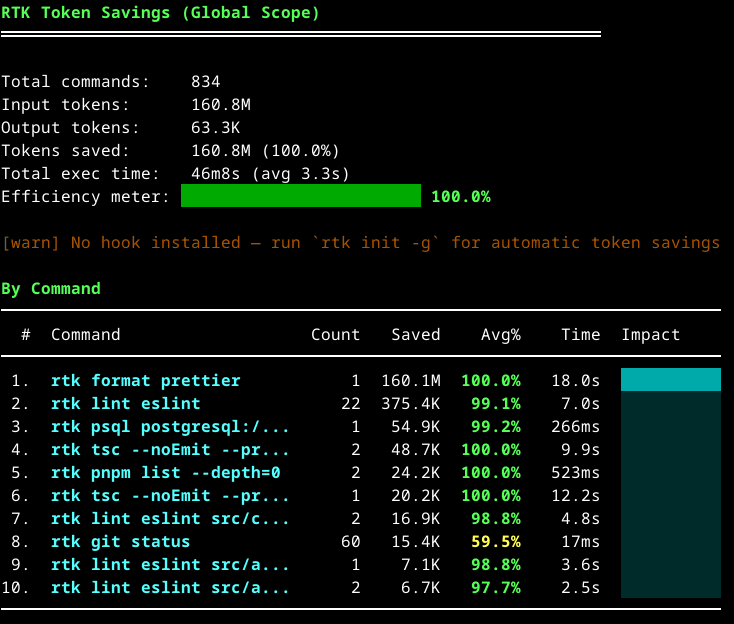Screen dimensions: 734x624
Task: Click the 'Impact' column header
Action: pyautogui.click(x=651, y=335)
